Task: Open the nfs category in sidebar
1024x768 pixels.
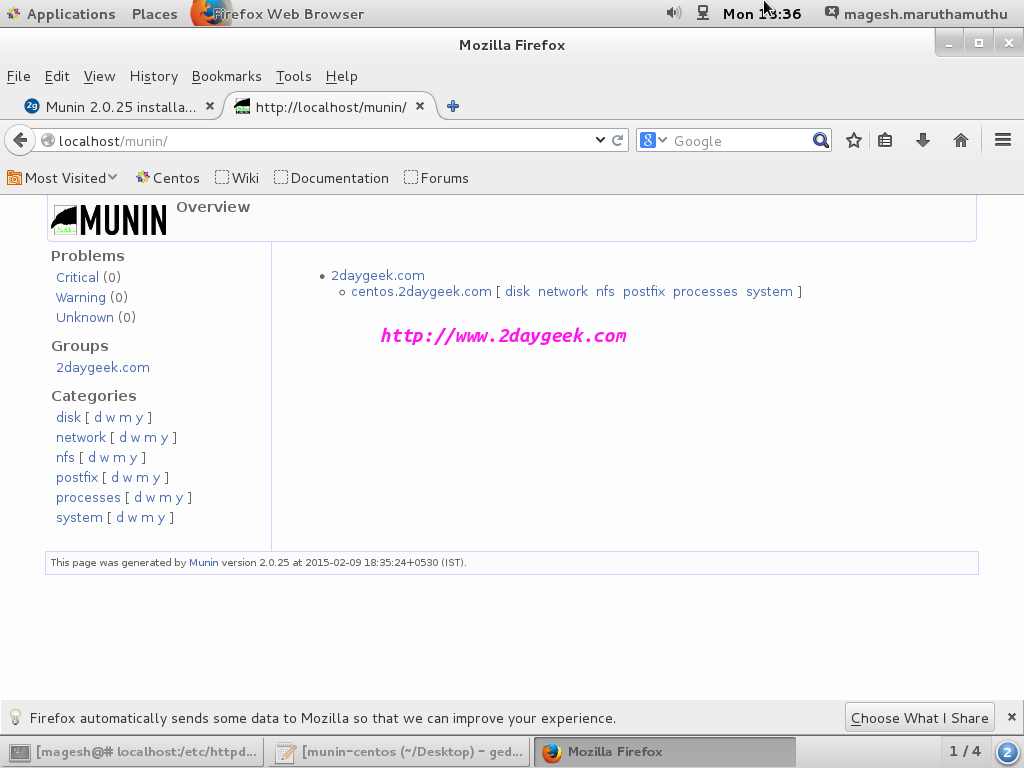Action: [65, 458]
